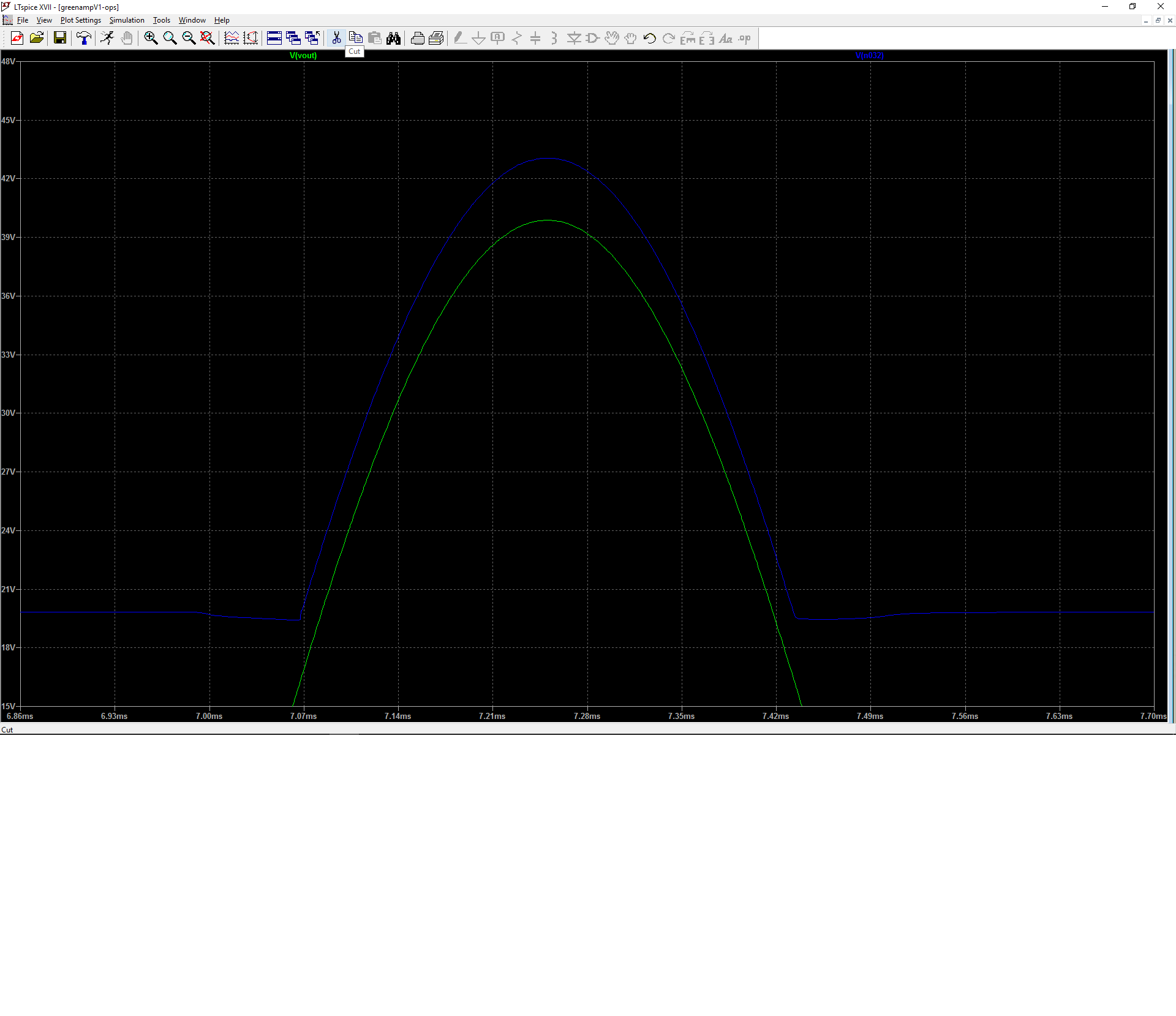The image size is (1176, 1016).
Task: Minimize the inner plot window
Action: (1146, 20)
